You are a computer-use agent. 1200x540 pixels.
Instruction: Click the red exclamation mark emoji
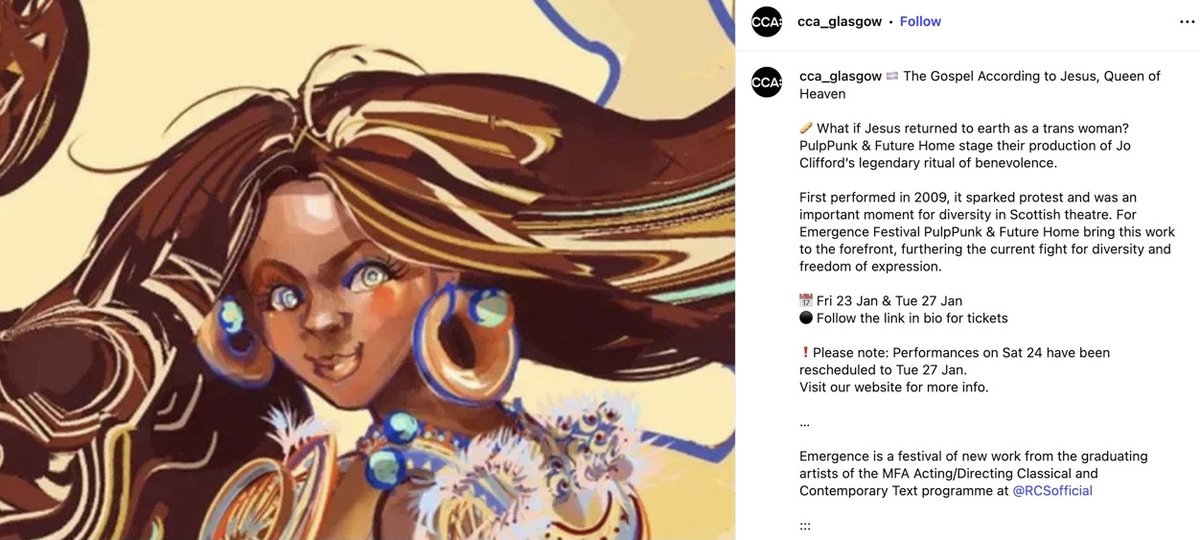[805, 353]
